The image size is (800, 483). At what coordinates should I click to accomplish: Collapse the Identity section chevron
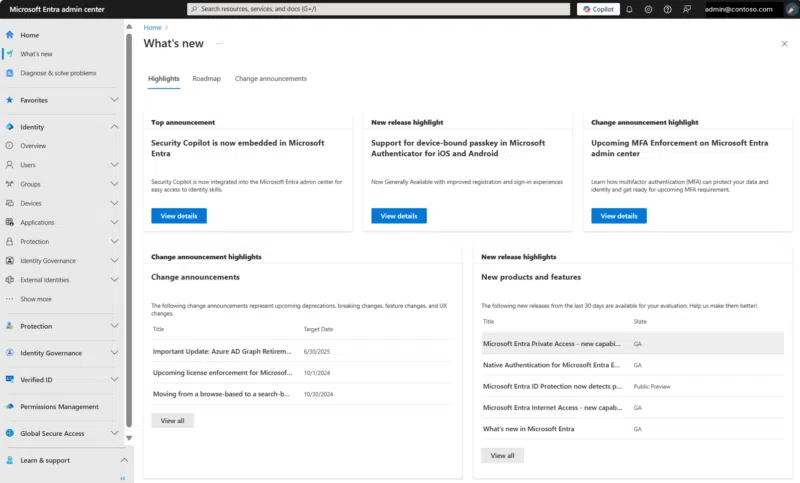114,126
